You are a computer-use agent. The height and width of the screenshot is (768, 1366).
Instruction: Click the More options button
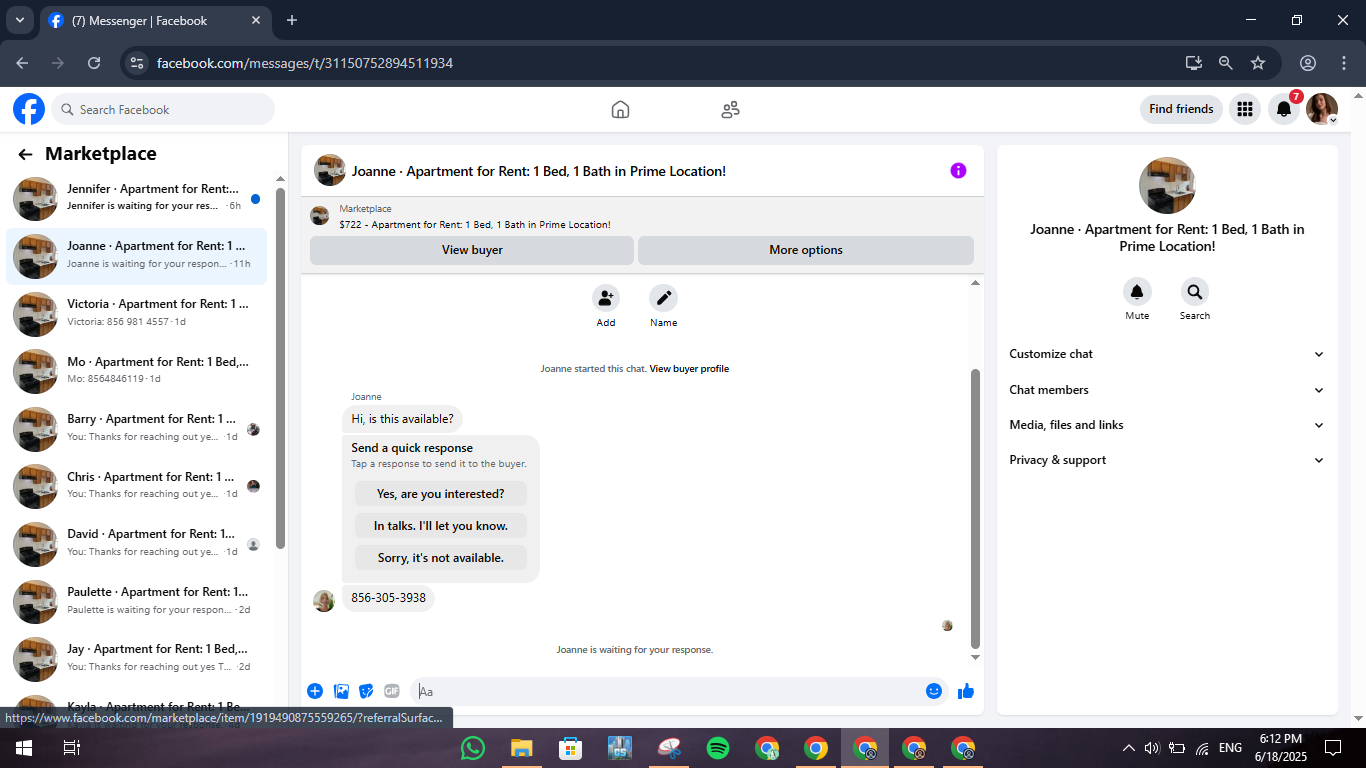806,250
